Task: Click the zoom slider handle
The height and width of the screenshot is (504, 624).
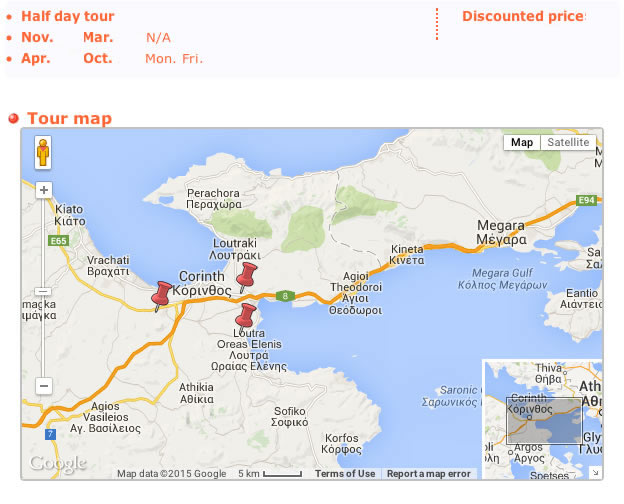Action: tap(43, 291)
